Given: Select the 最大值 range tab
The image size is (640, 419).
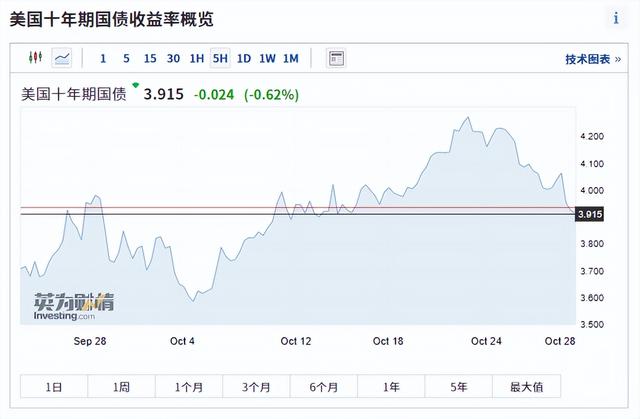Looking at the screenshot, I should (x=527, y=386).
